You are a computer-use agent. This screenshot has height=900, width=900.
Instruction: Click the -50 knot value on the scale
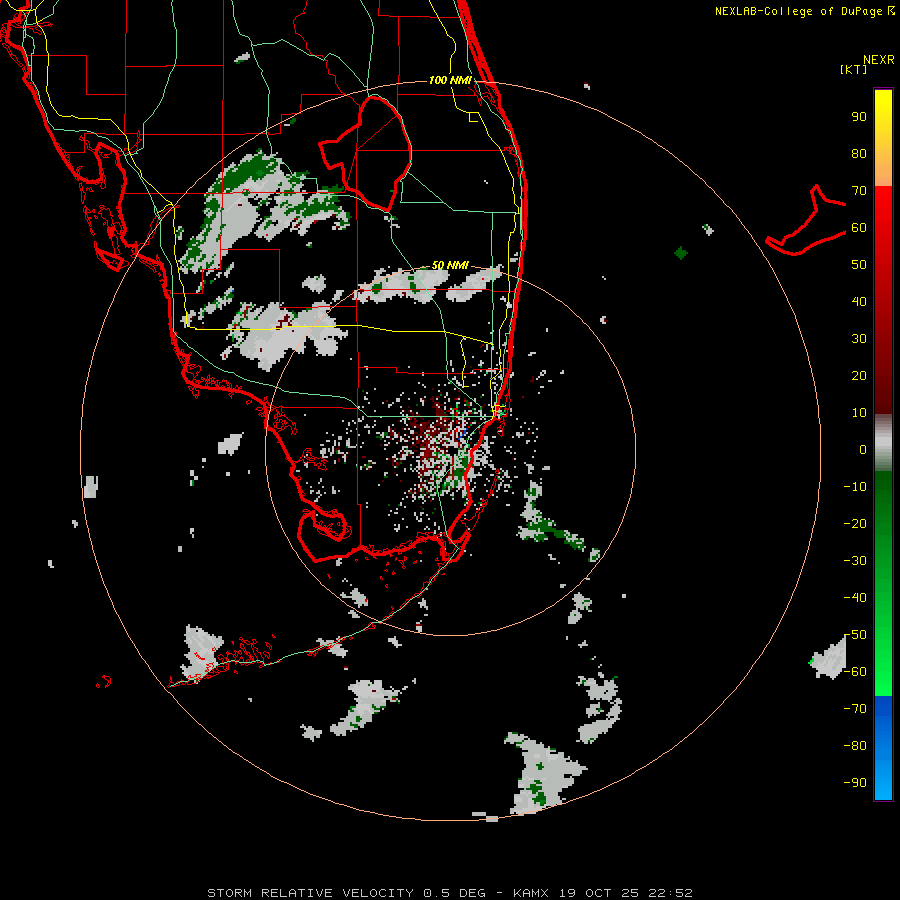[x=855, y=634]
